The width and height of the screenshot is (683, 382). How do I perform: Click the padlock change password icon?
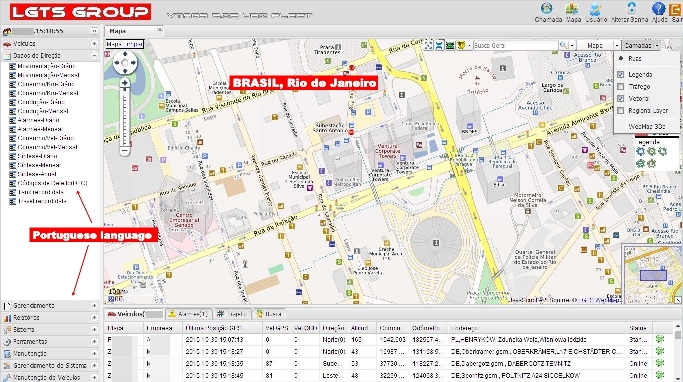tap(631, 8)
